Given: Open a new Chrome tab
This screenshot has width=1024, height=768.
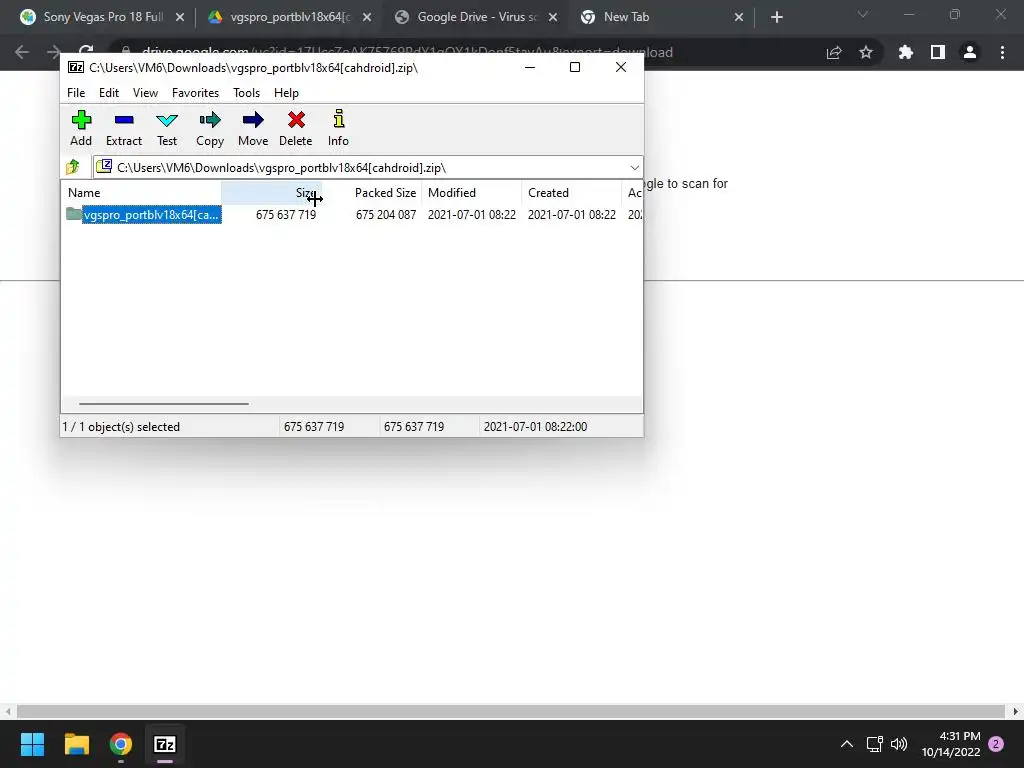Looking at the screenshot, I should point(776,17).
